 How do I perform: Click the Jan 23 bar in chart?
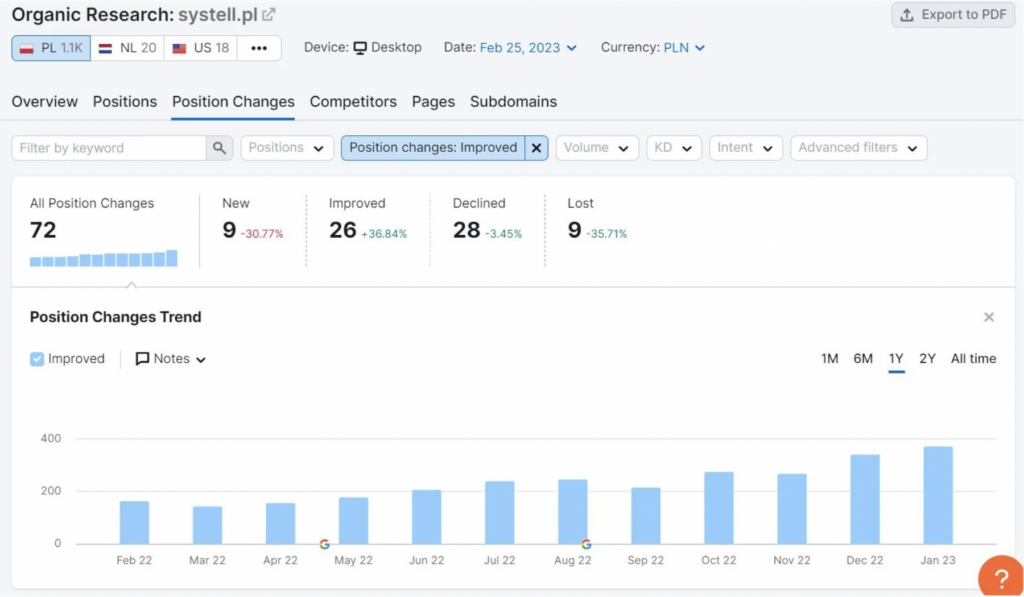coord(938,495)
